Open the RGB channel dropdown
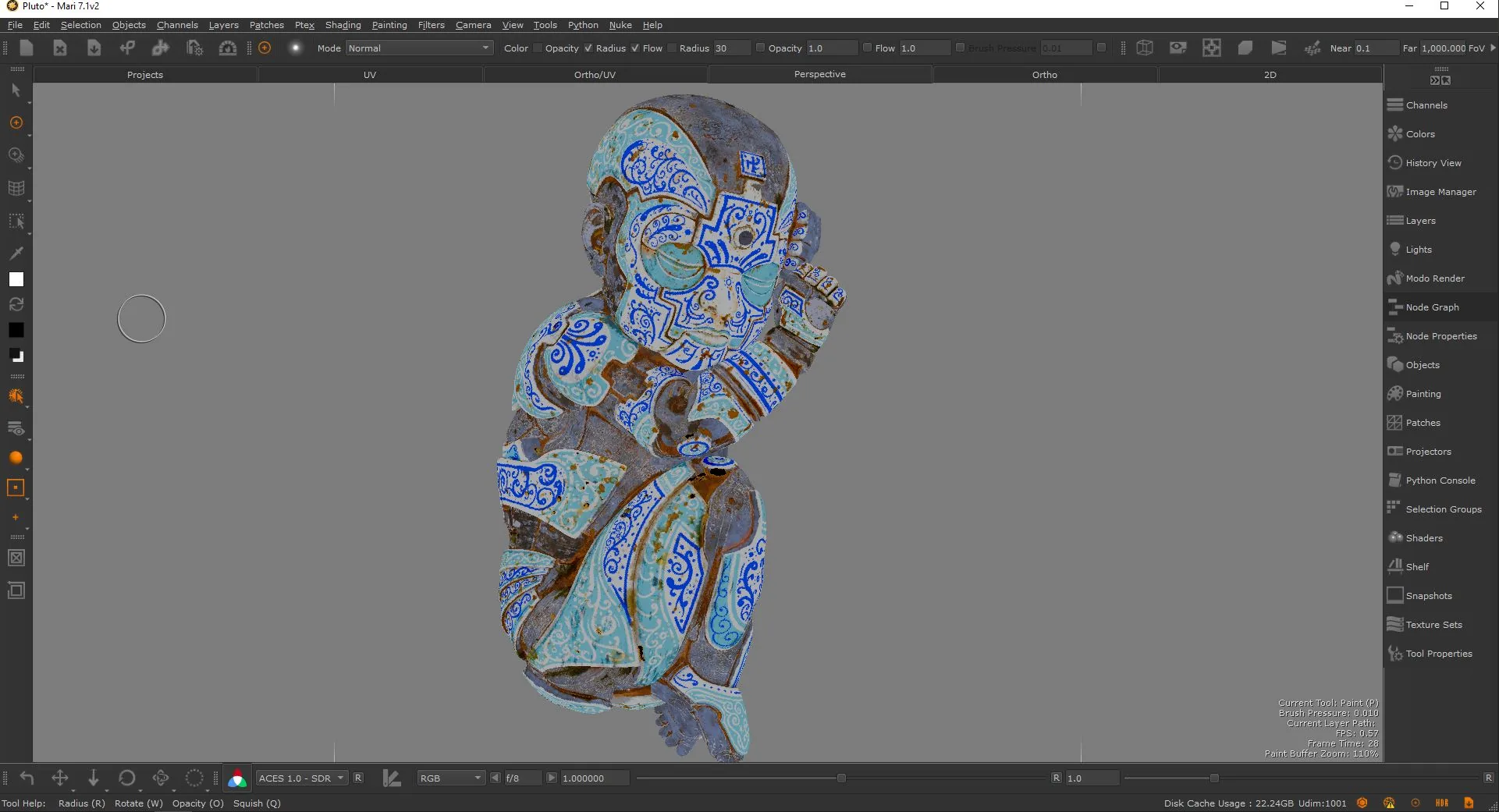 coord(451,778)
